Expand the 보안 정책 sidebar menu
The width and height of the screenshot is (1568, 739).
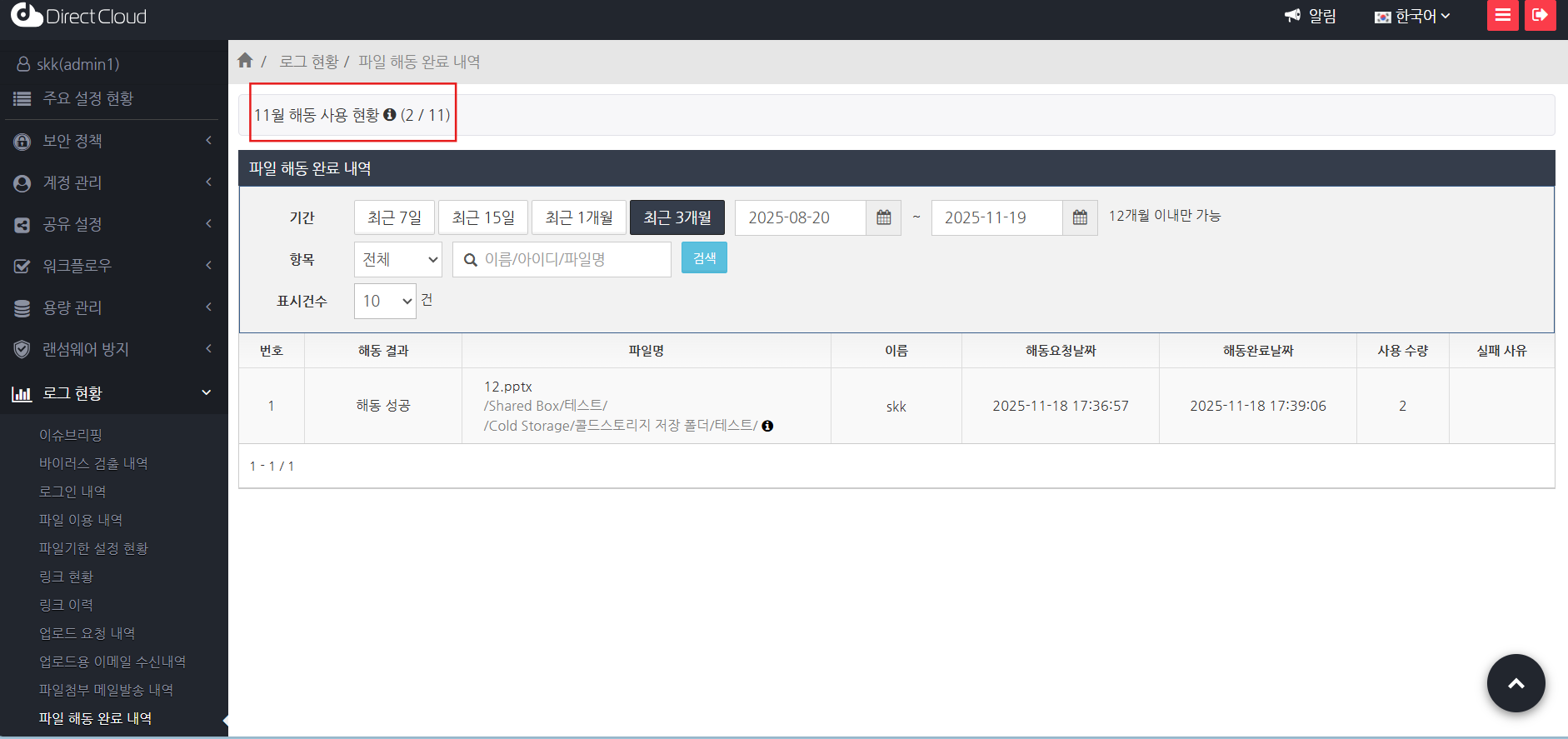[113, 141]
